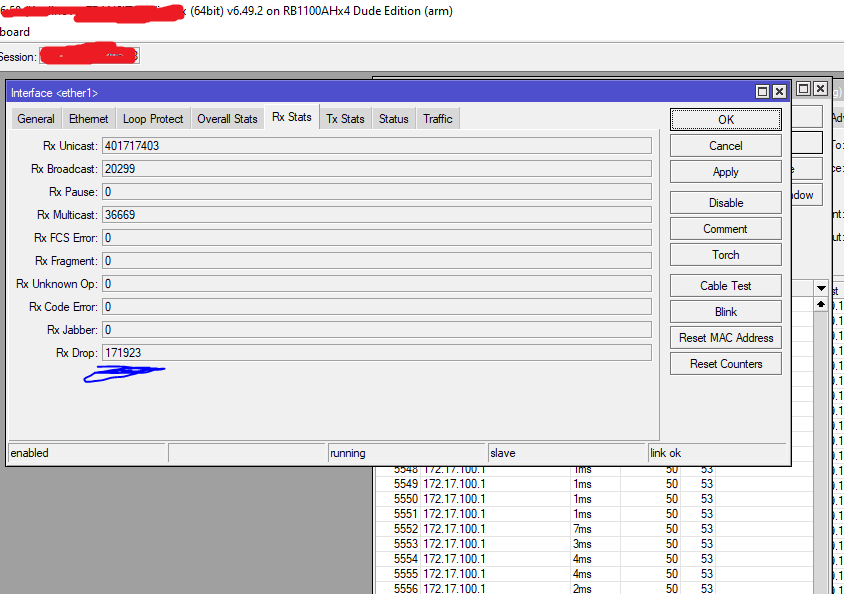Click the Rx Jabber value field

(x=377, y=330)
